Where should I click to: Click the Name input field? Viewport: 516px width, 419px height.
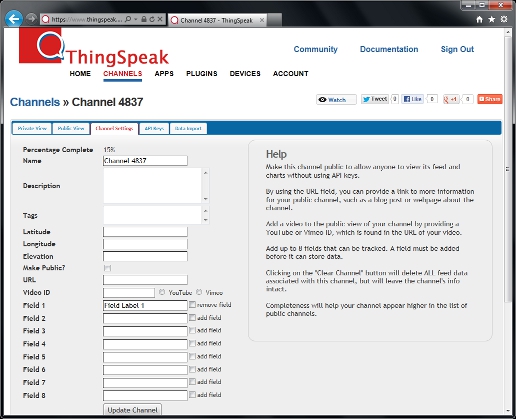click(145, 161)
